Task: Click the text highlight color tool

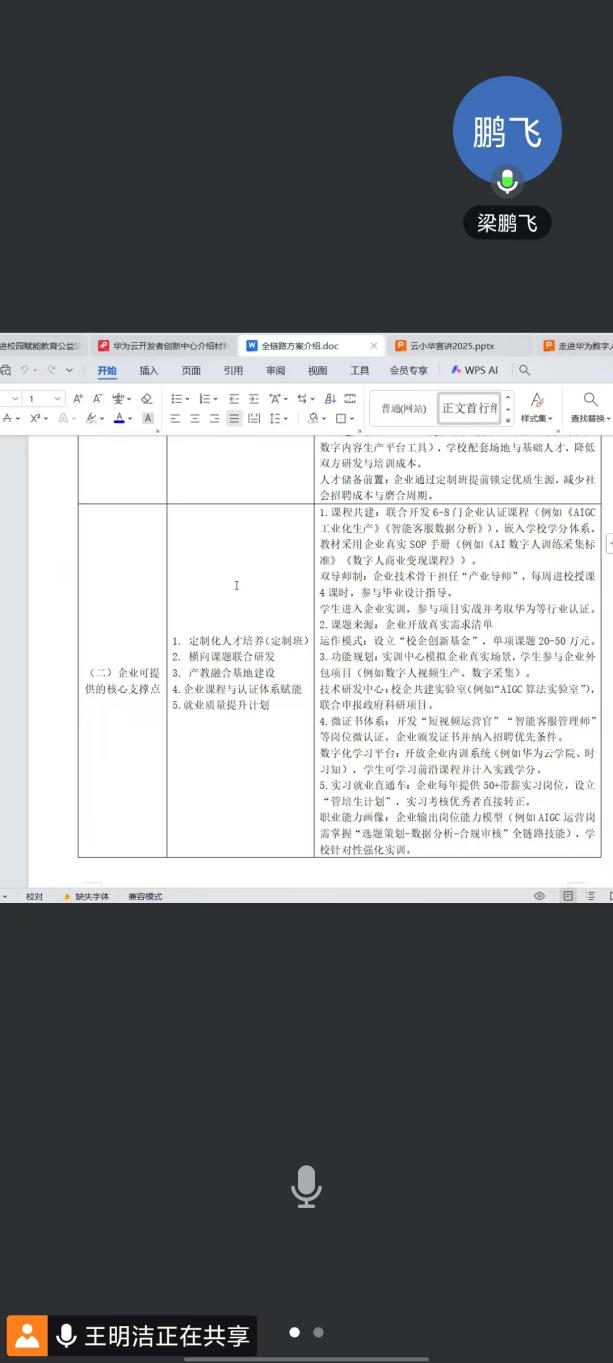Action: tap(91, 418)
